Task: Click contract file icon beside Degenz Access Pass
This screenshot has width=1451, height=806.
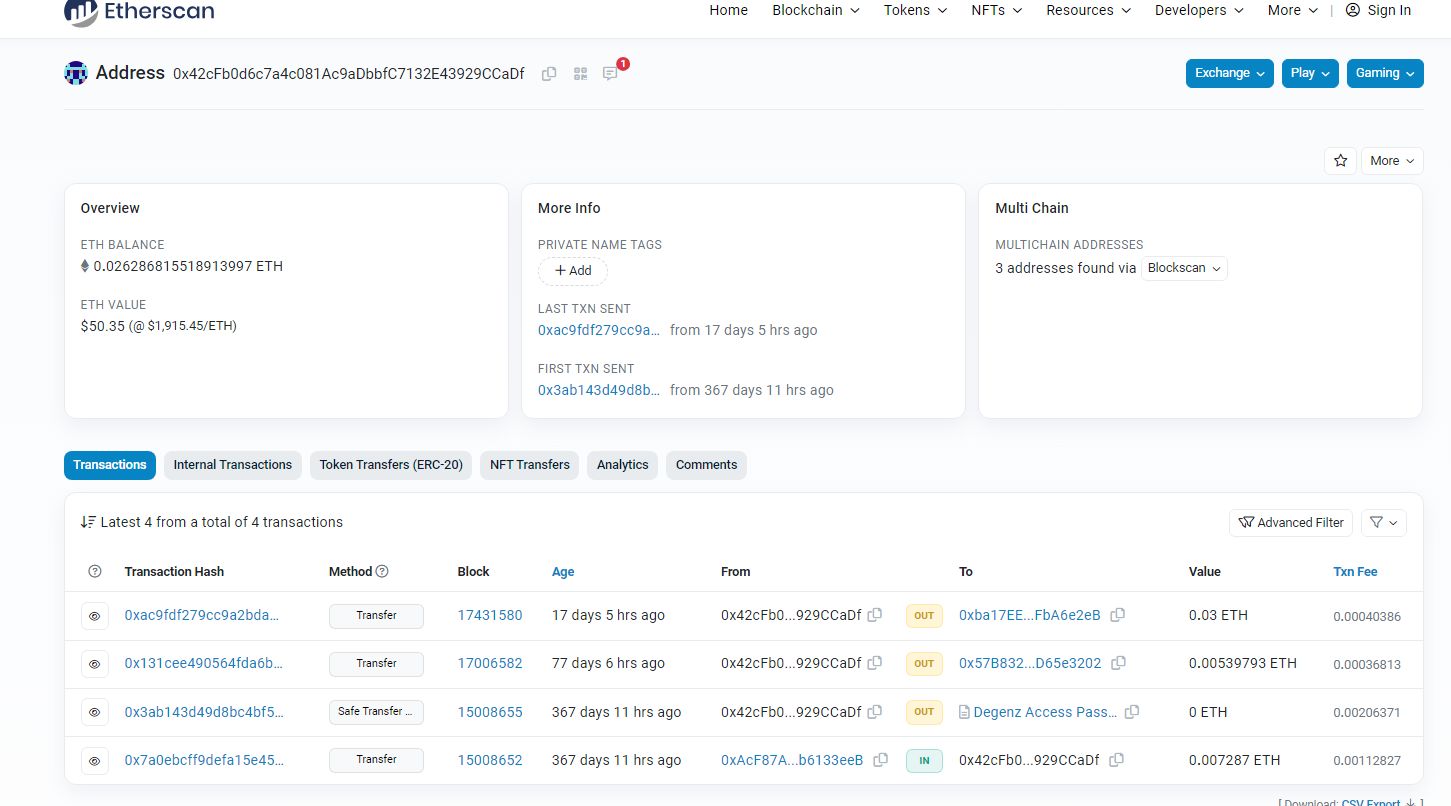Action: pyautogui.click(x=964, y=712)
